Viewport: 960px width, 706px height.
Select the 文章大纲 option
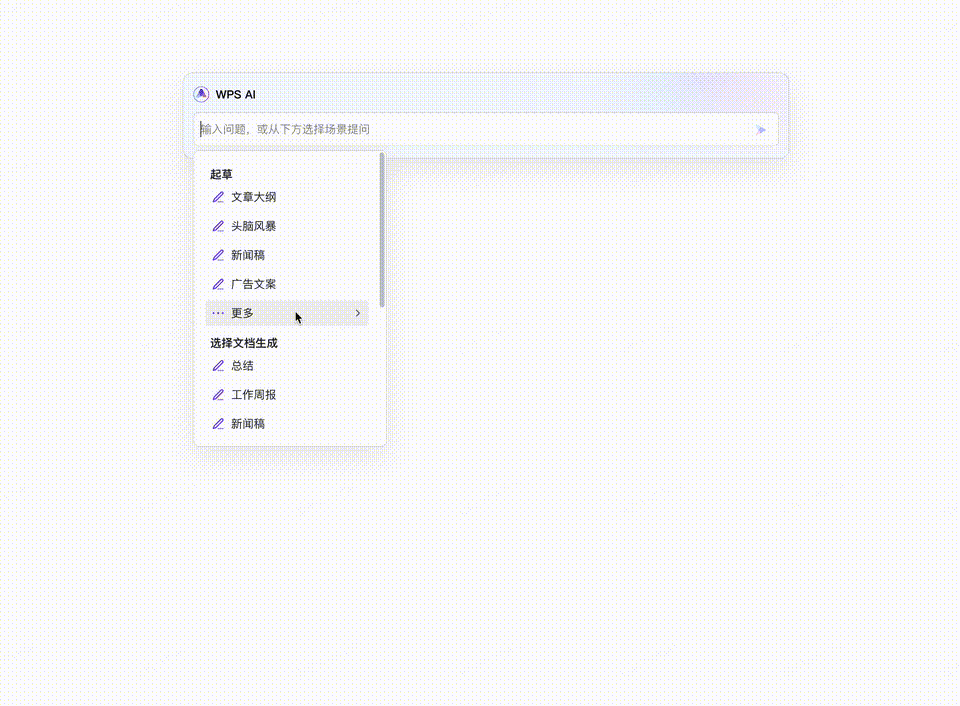pyautogui.click(x=252, y=197)
